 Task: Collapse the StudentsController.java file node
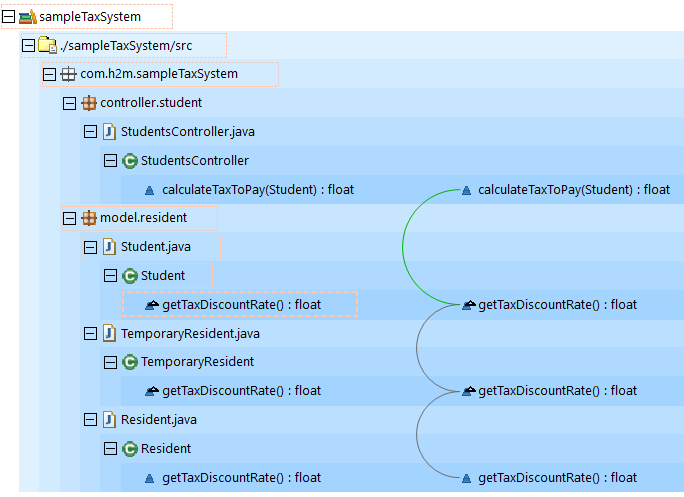pyautogui.click(x=90, y=132)
